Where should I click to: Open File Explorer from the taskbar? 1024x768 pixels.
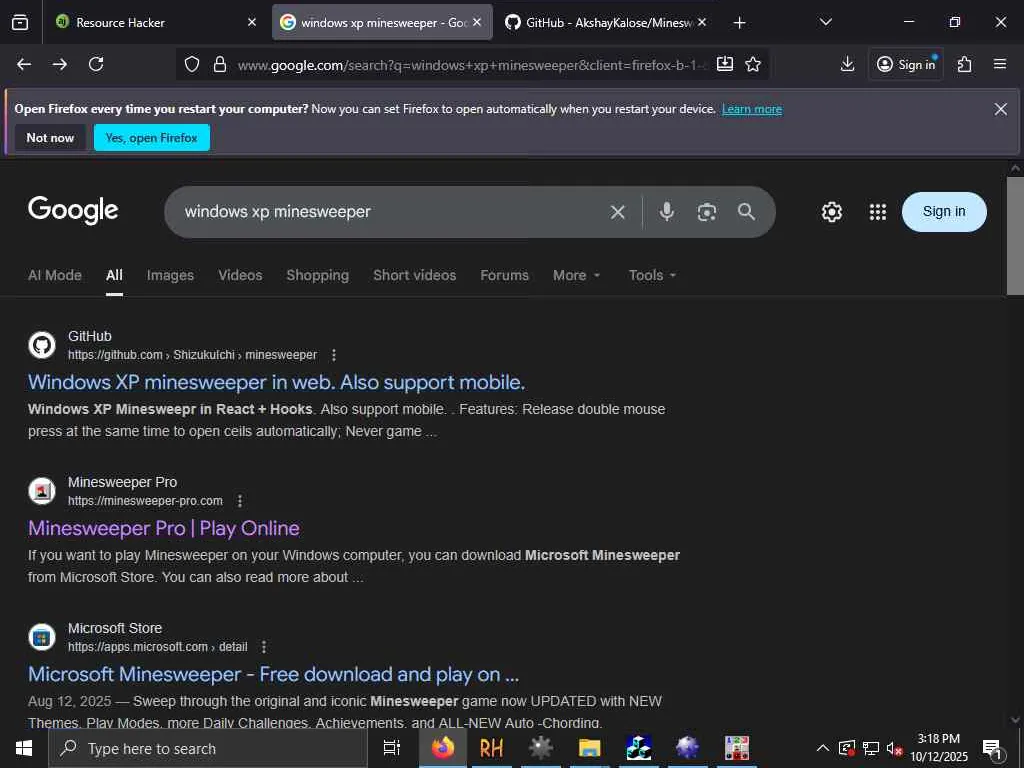tap(589, 748)
